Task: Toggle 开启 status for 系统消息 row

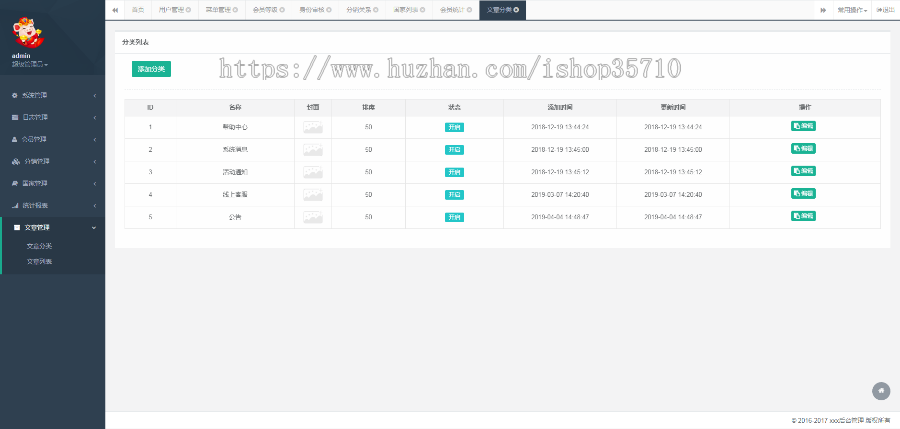Action: pos(454,150)
